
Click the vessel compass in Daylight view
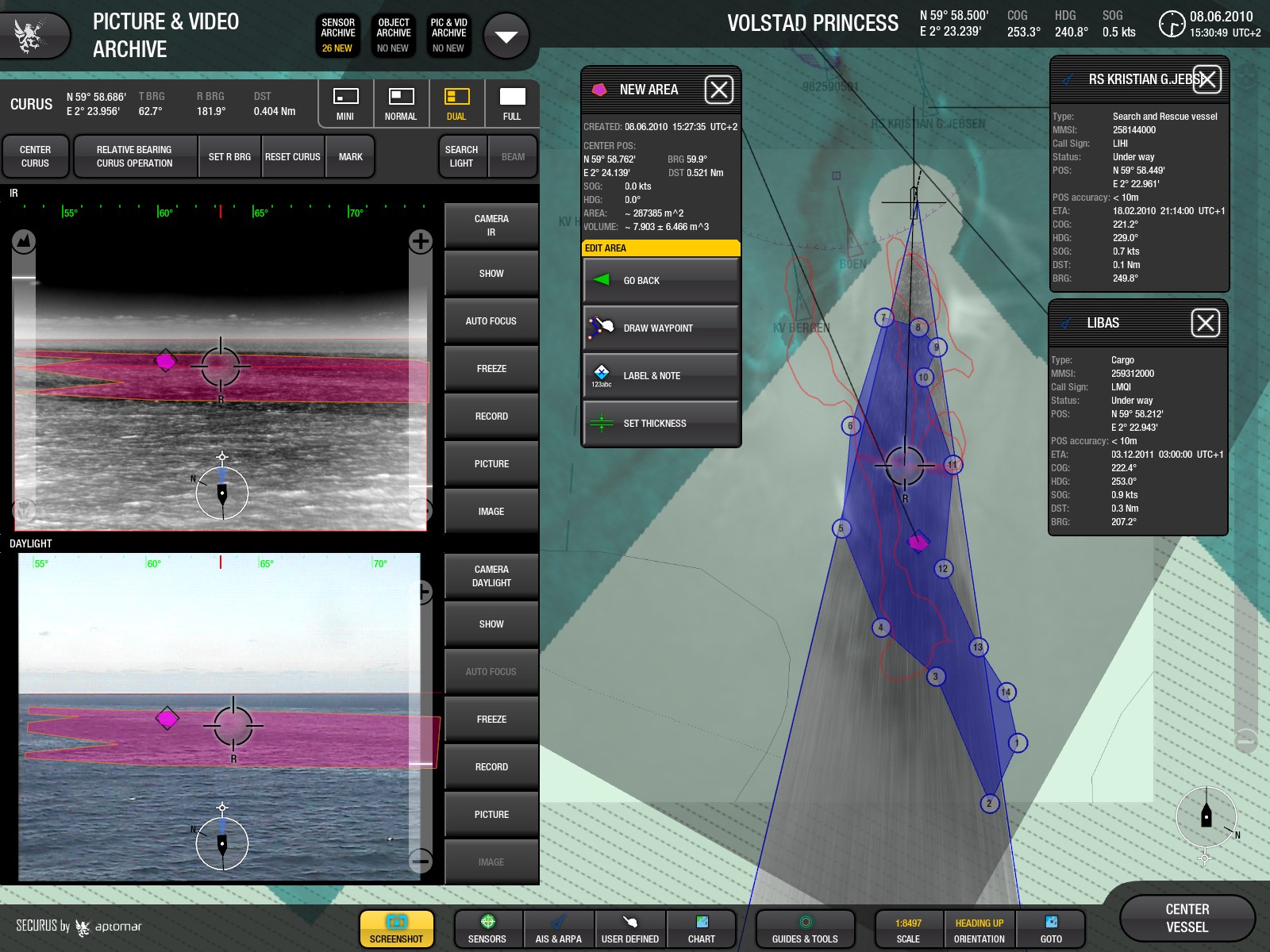[222, 843]
